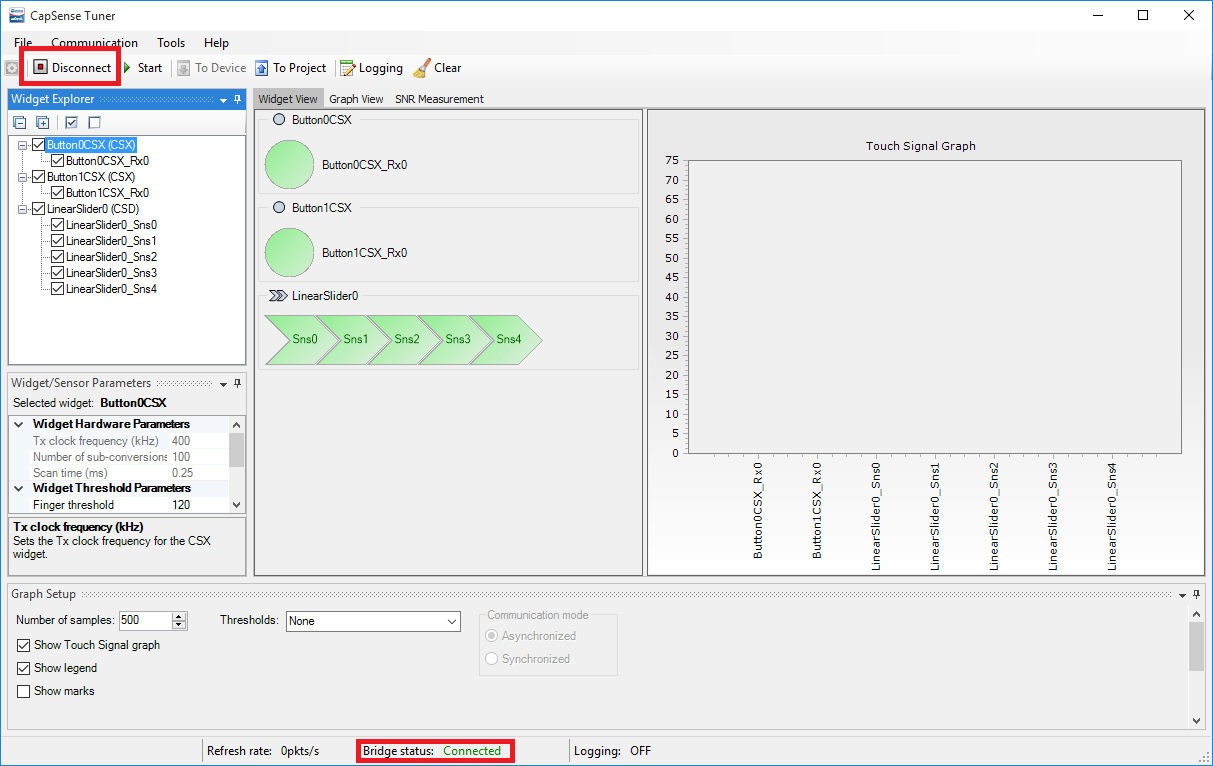Switch to Graph View tab
The image size is (1213, 766).
pyautogui.click(x=356, y=99)
